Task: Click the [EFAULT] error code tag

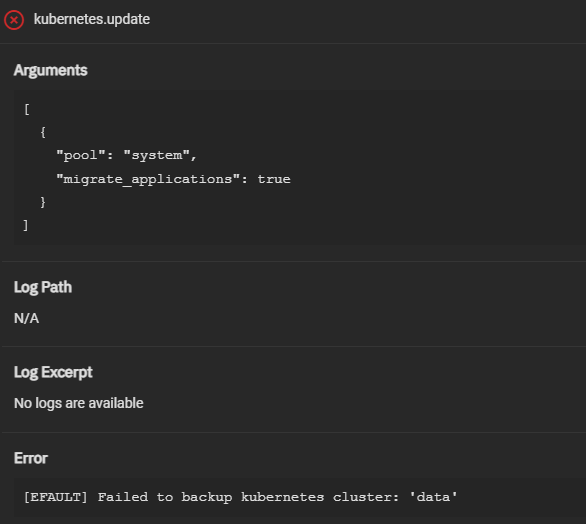Action: click(x=55, y=497)
